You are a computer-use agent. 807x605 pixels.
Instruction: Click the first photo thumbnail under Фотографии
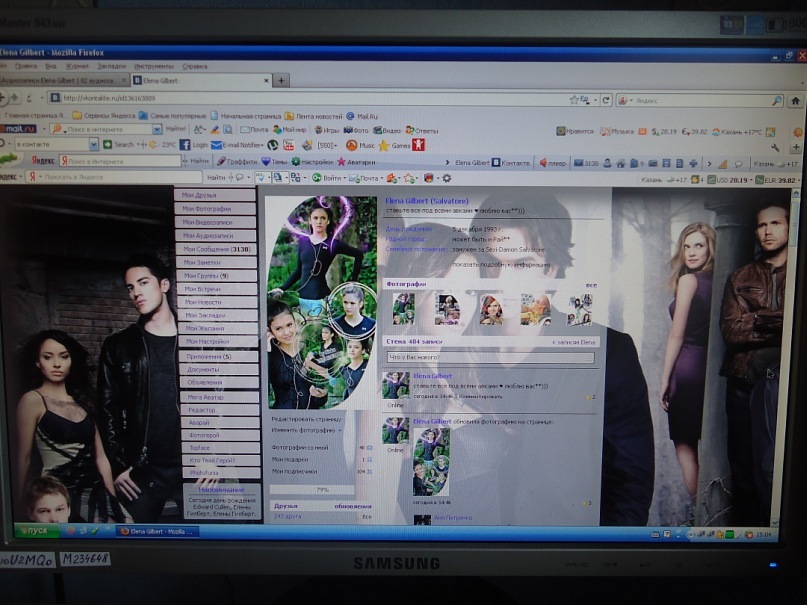[403, 309]
